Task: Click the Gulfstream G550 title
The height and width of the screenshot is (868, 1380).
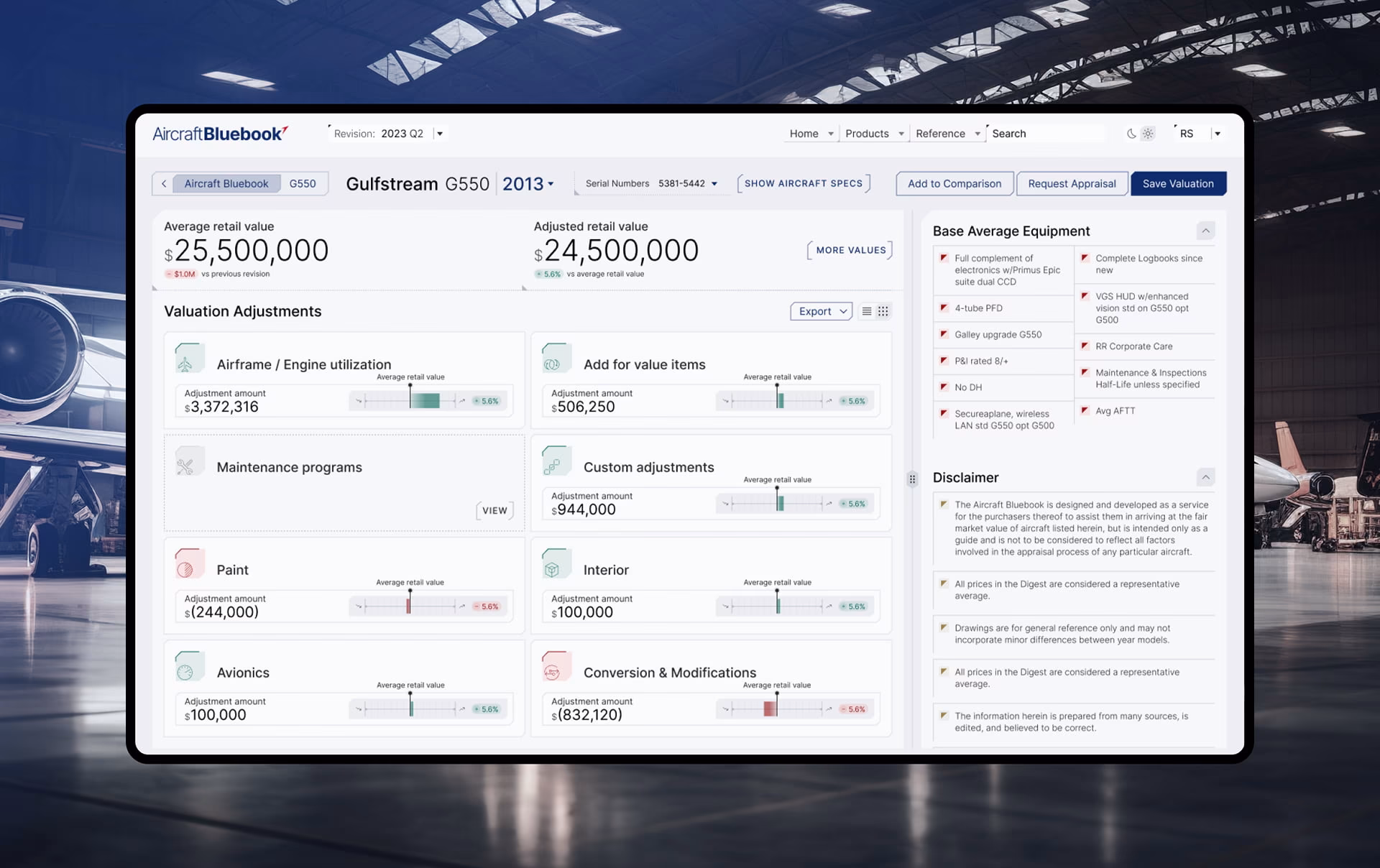Action: 418,184
